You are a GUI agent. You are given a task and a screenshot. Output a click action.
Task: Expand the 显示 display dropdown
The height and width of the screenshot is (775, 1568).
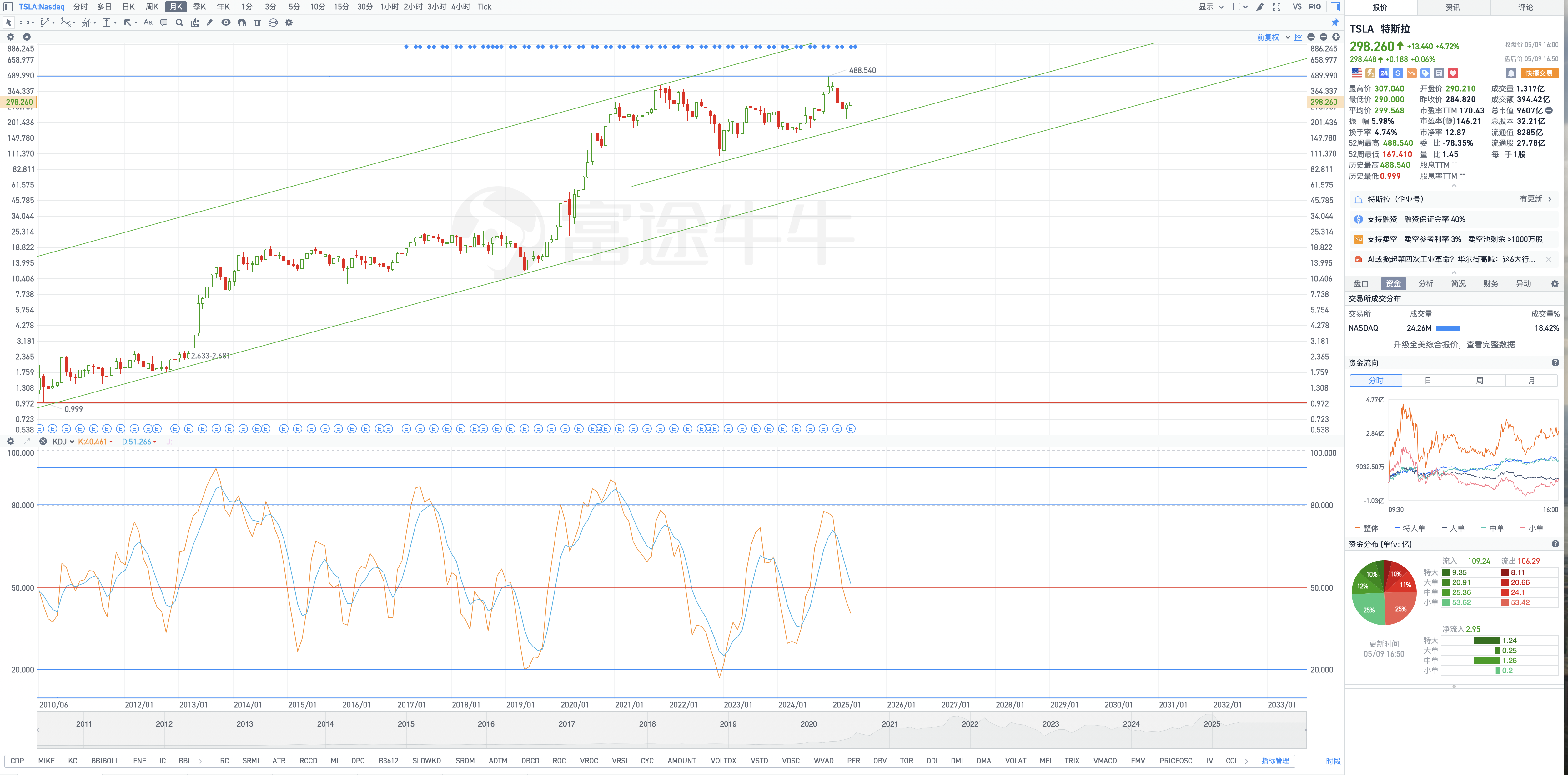1211,7
